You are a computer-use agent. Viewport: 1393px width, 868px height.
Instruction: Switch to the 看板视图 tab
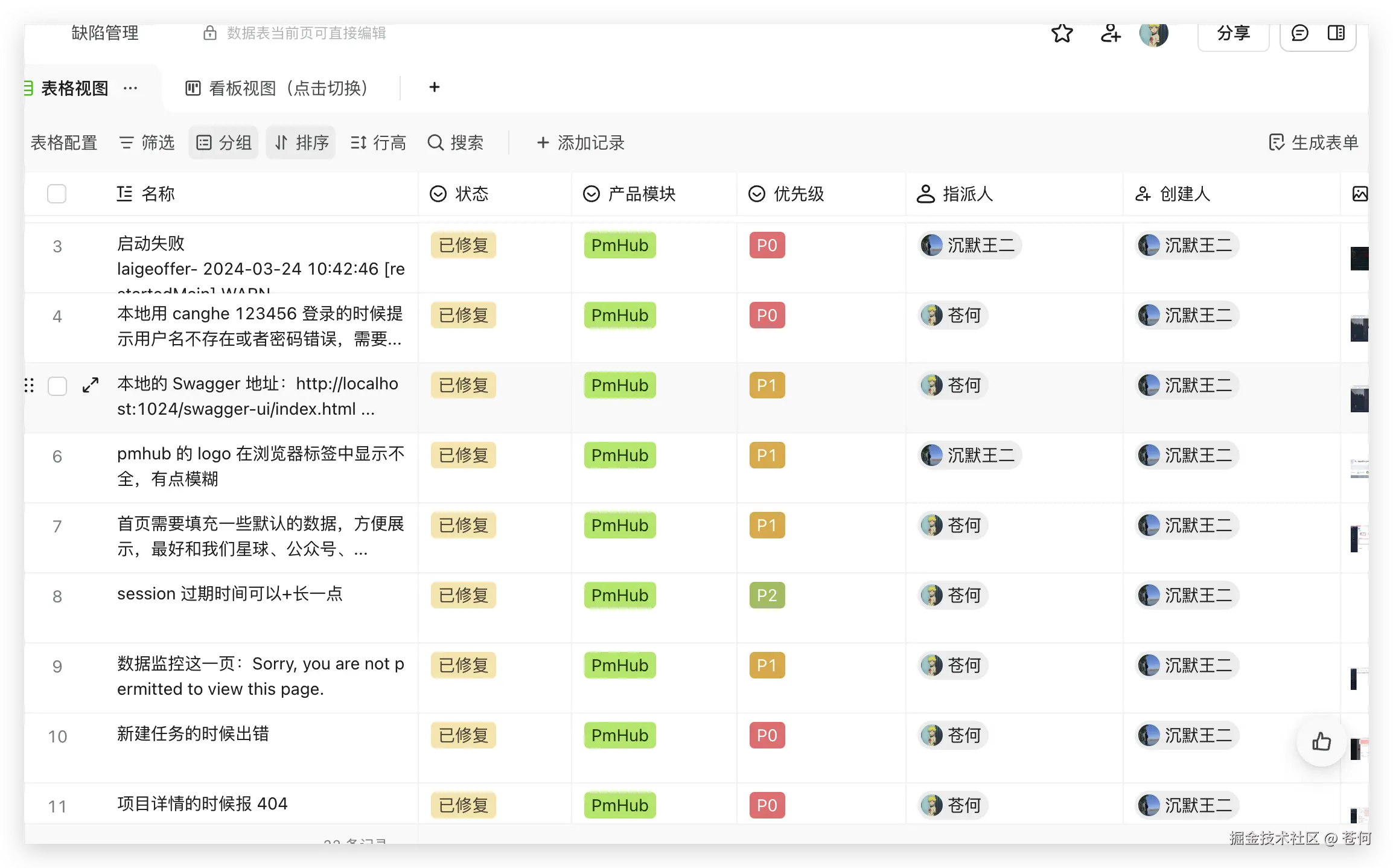(x=277, y=88)
